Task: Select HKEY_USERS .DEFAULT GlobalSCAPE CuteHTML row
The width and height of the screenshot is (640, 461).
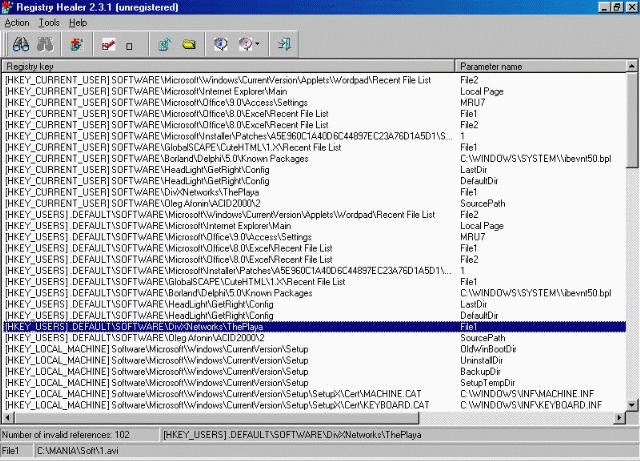Action: tap(314, 282)
